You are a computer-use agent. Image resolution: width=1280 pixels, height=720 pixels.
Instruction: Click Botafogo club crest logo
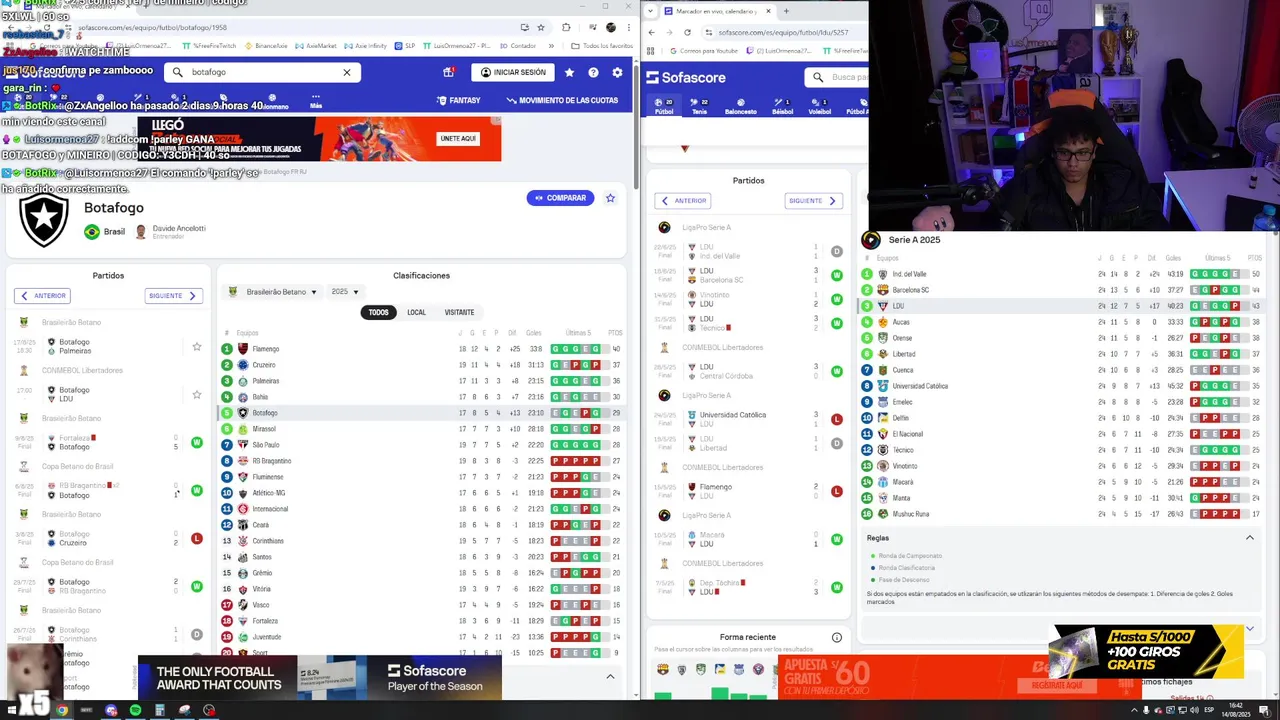point(44,220)
